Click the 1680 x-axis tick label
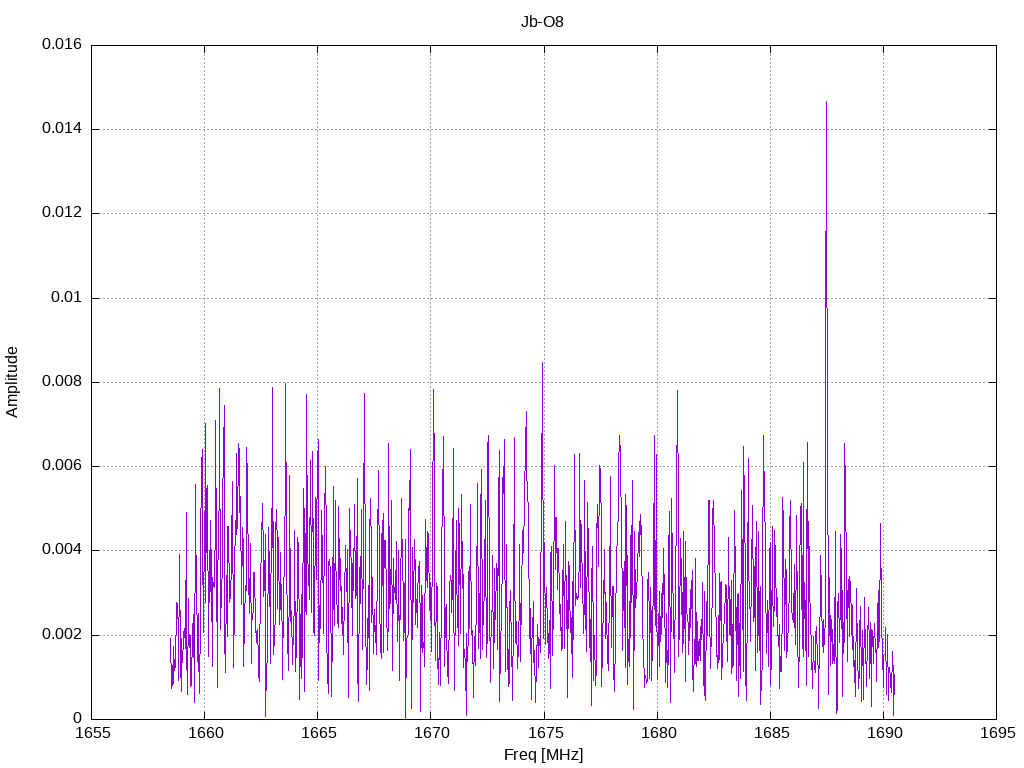The height and width of the screenshot is (768, 1024). tap(658, 733)
